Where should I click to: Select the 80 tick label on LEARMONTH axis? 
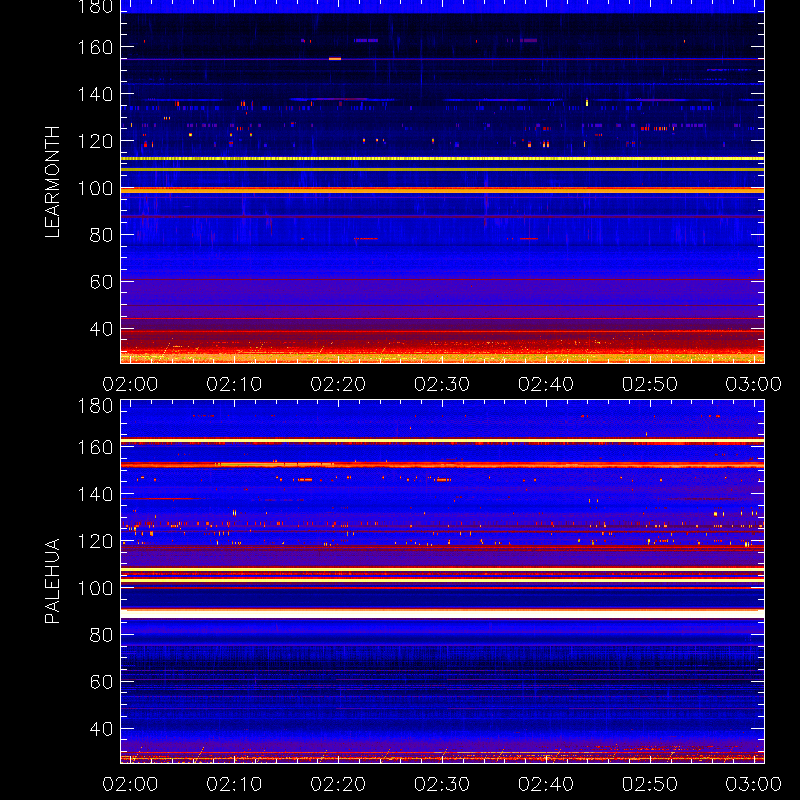click(101, 235)
